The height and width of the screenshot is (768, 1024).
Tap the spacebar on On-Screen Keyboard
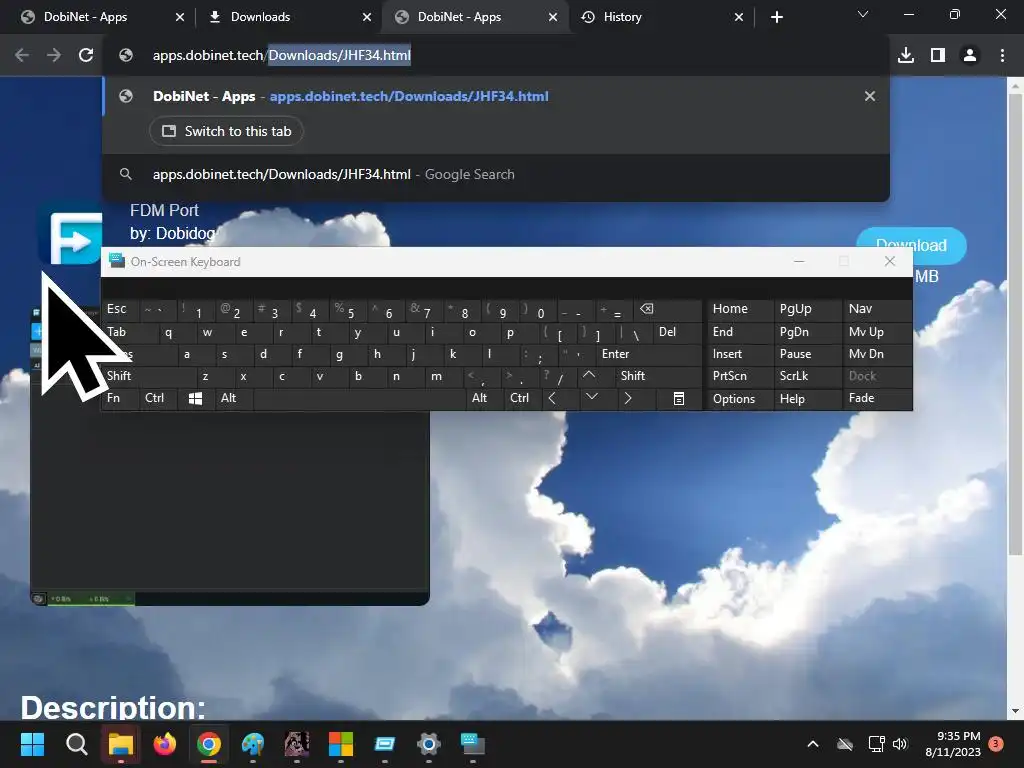tap(359, 398)
